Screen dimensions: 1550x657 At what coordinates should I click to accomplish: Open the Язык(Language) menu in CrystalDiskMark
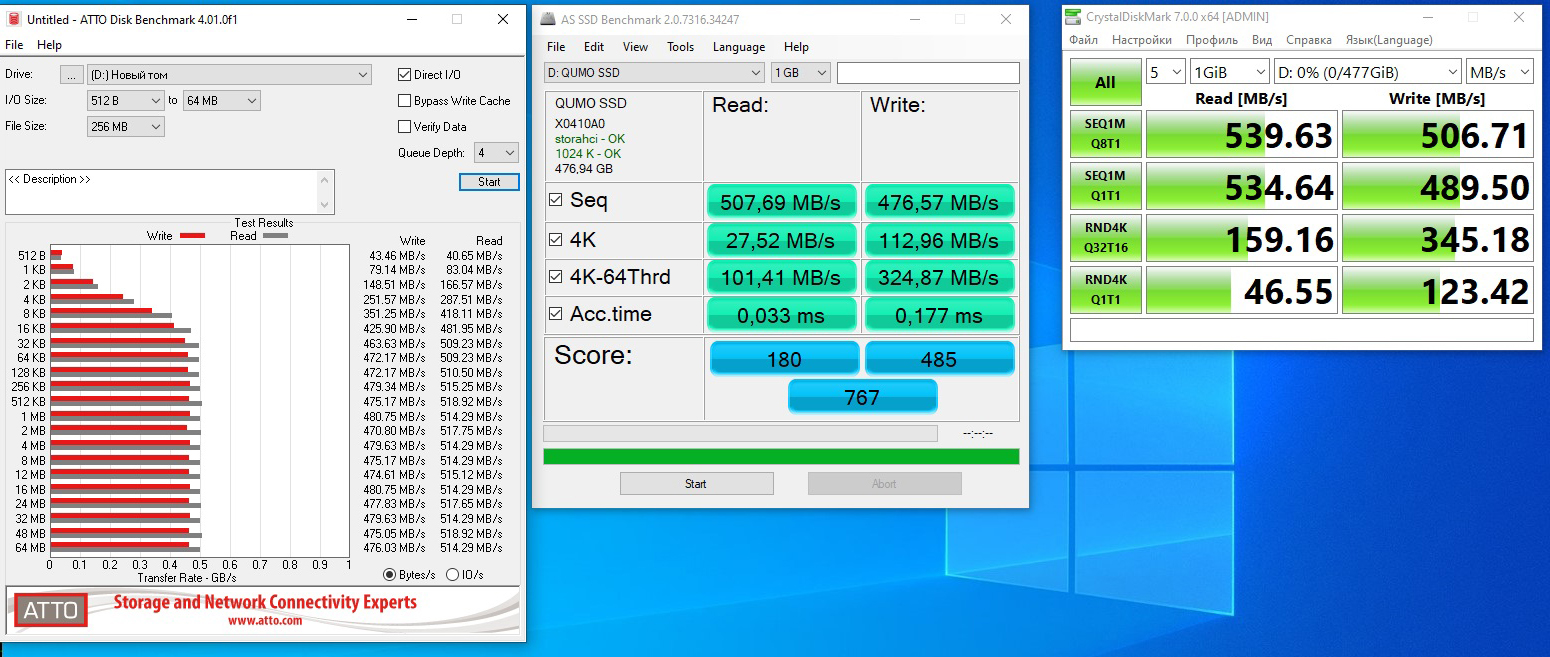1389,40
